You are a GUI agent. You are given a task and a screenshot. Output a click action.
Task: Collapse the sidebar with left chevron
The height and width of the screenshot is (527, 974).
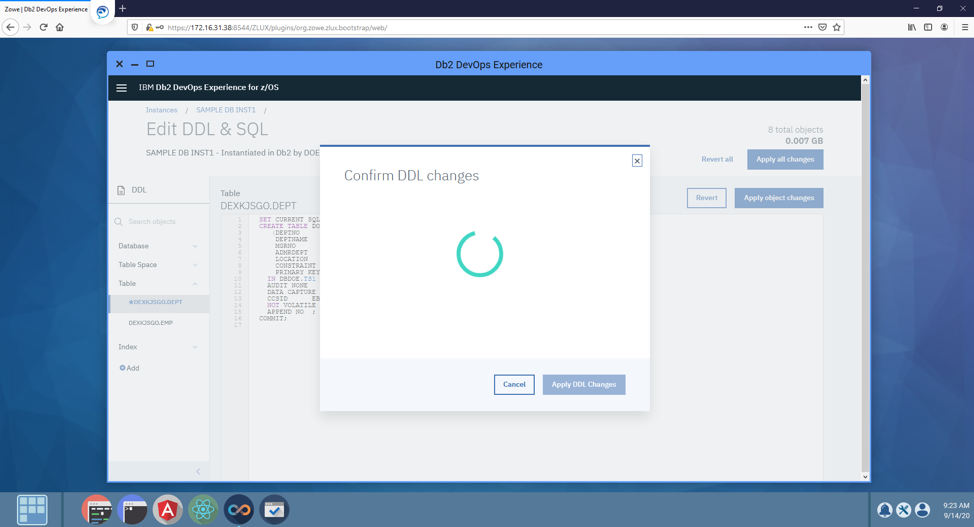(x=198, y=472)
